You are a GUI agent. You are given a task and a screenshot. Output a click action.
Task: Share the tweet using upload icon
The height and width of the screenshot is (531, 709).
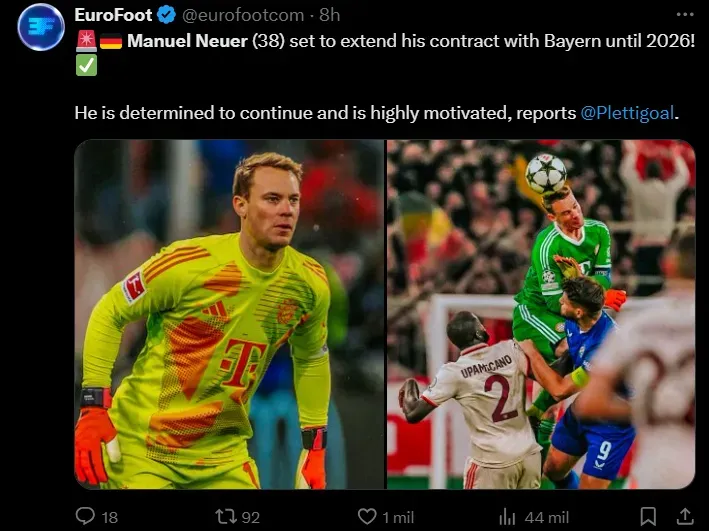(685, 516)
